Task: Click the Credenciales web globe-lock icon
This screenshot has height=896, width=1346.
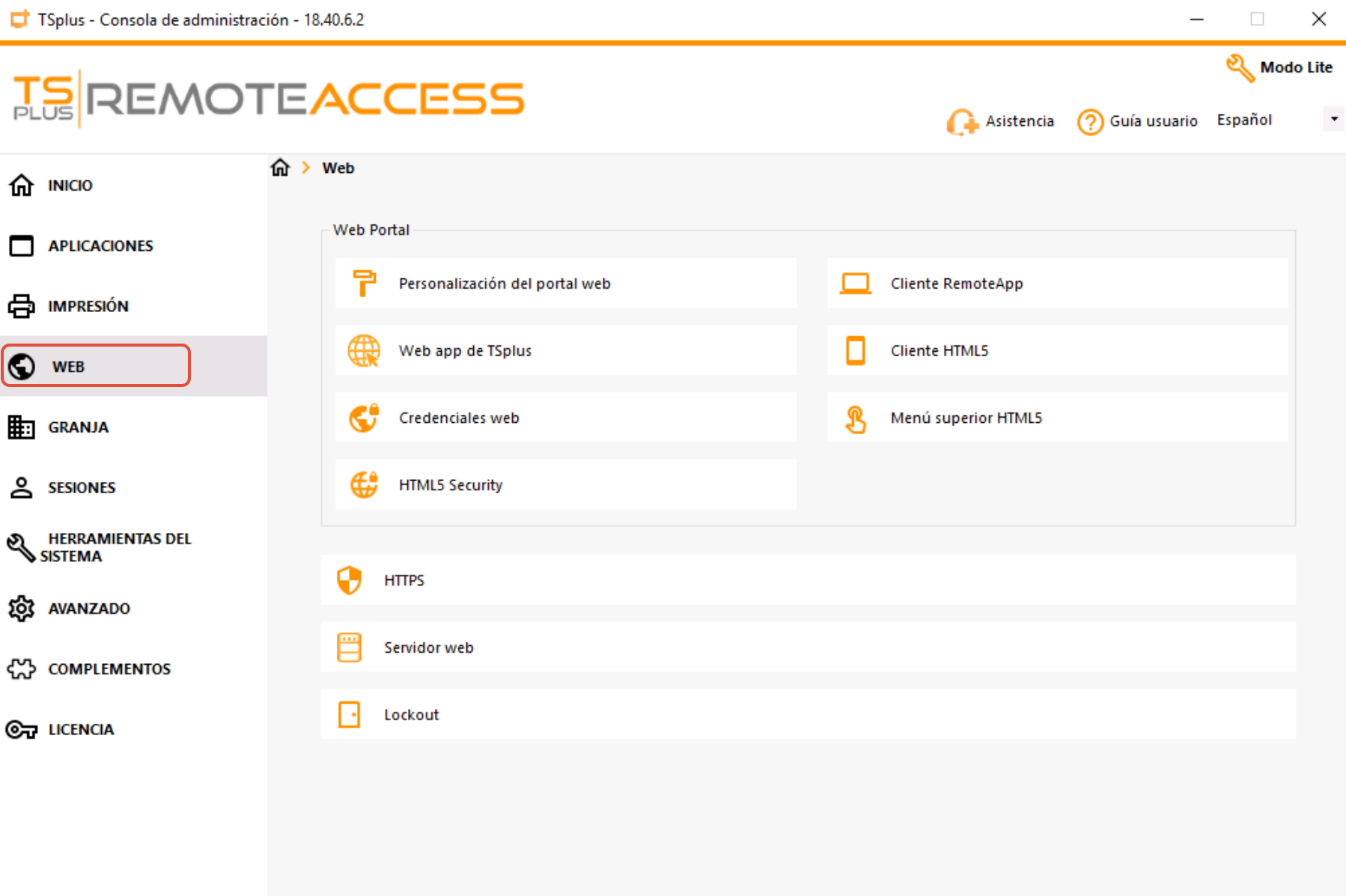Action: coord(365,418)
